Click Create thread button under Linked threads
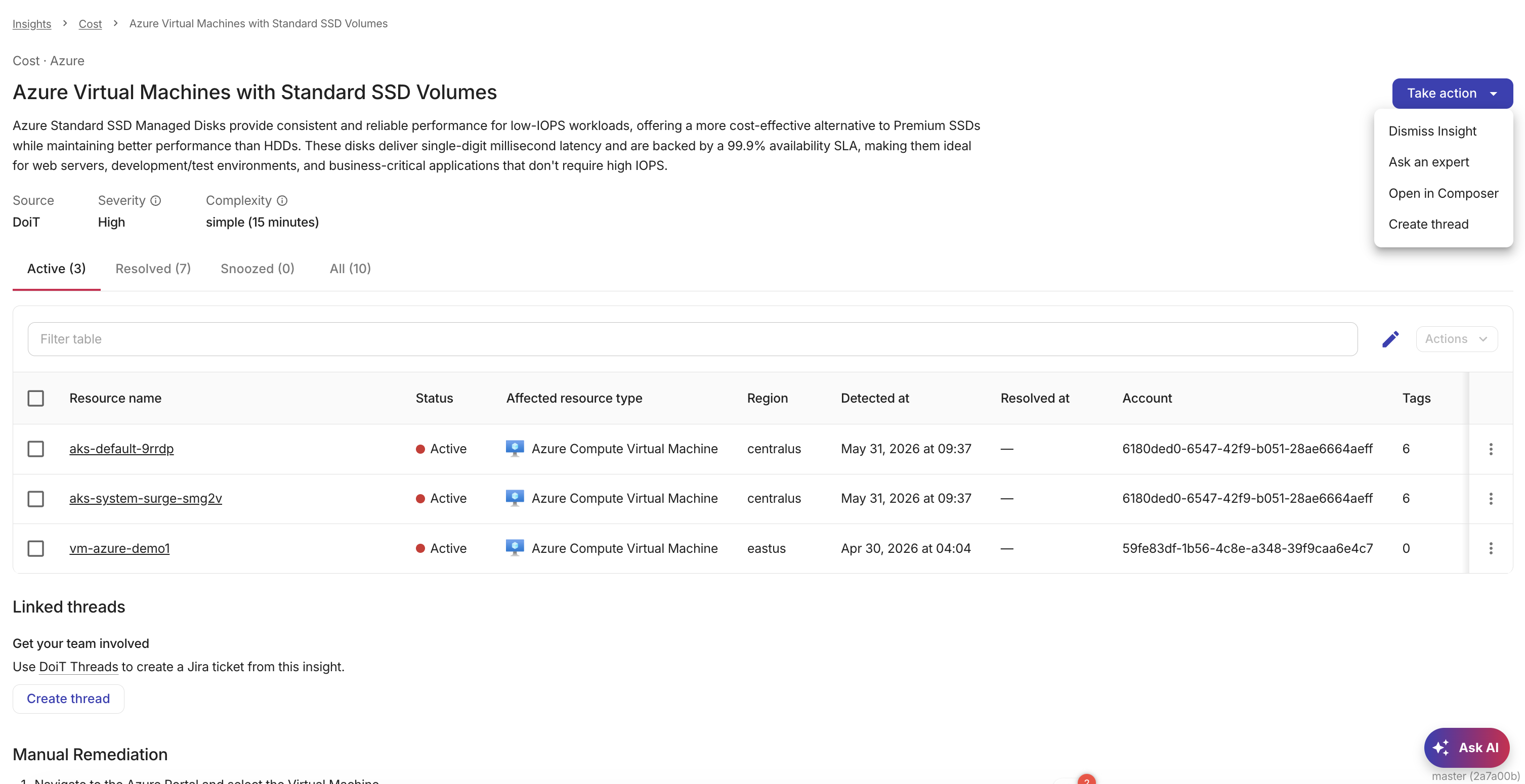The width and height of the screenshot is (1525, 784). [68, 699]
